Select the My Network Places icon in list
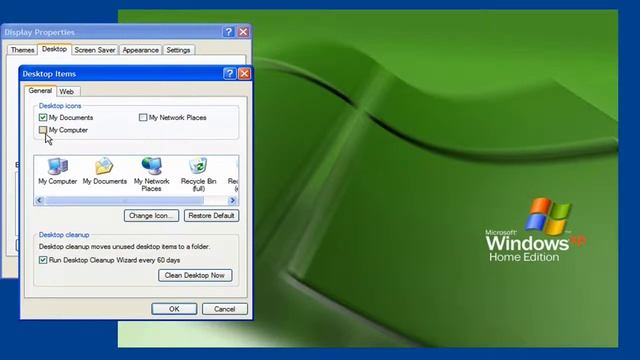This screenshot has height=360, width=640. pos(151,174)
